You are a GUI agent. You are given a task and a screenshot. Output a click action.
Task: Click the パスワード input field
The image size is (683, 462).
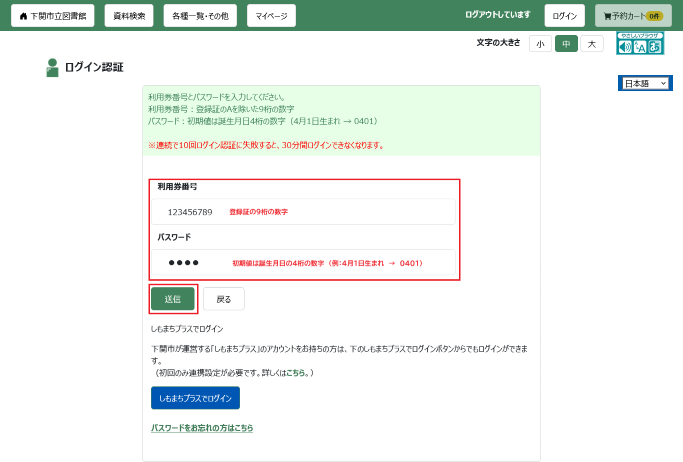[x=303, y=263]
